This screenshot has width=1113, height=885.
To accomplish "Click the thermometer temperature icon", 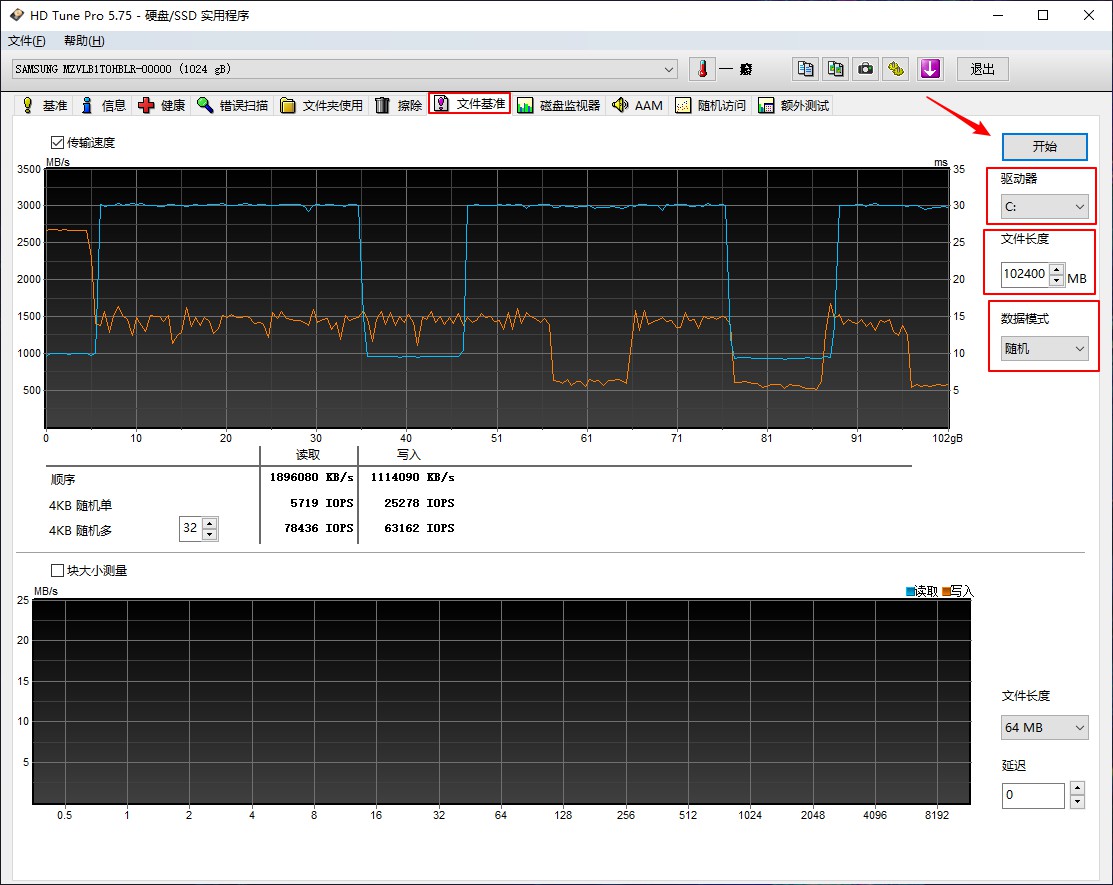I will click(x=703, y=69).
